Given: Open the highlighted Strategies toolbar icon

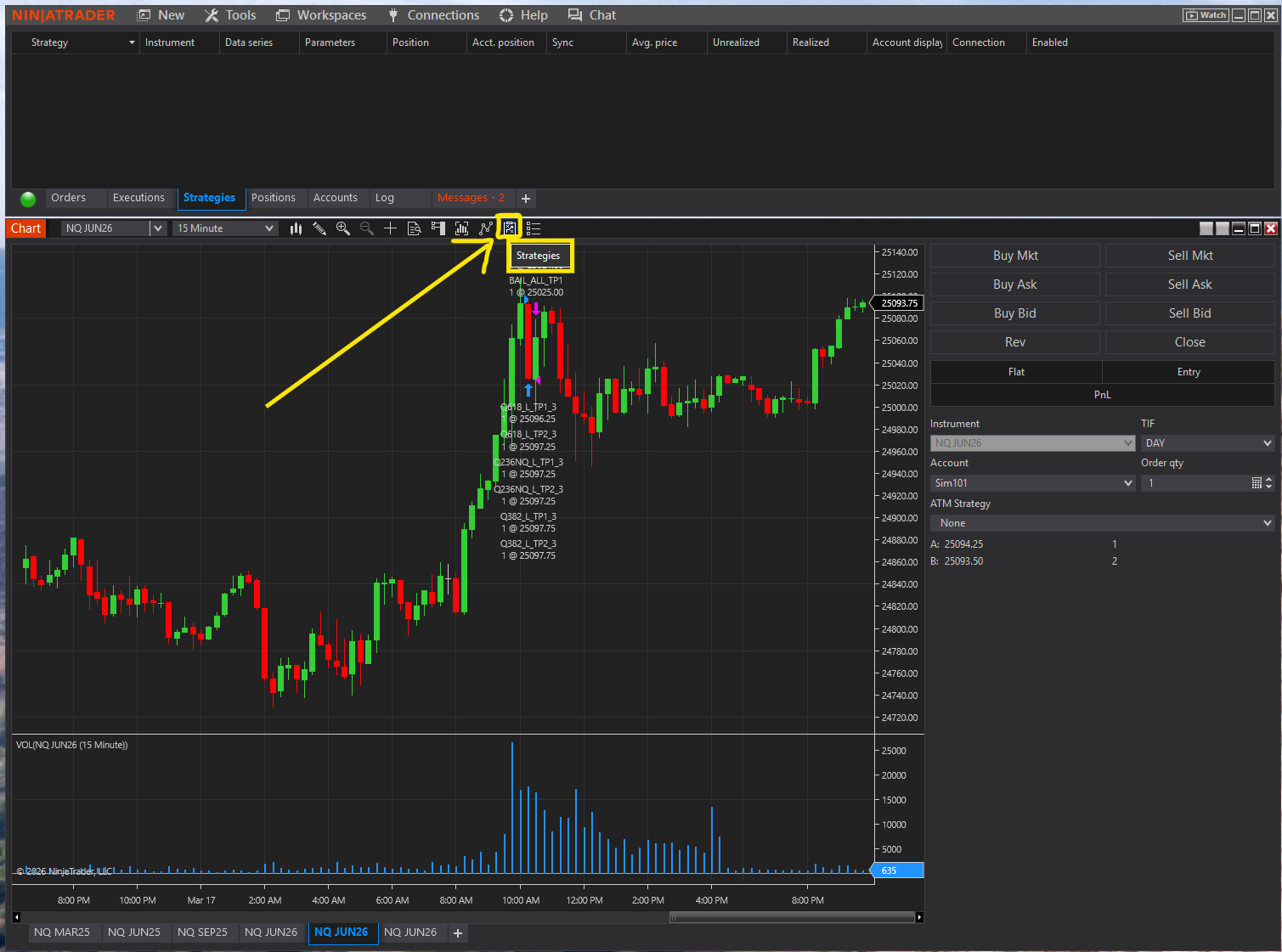Looking at the screenshot, I should (508, 228).
